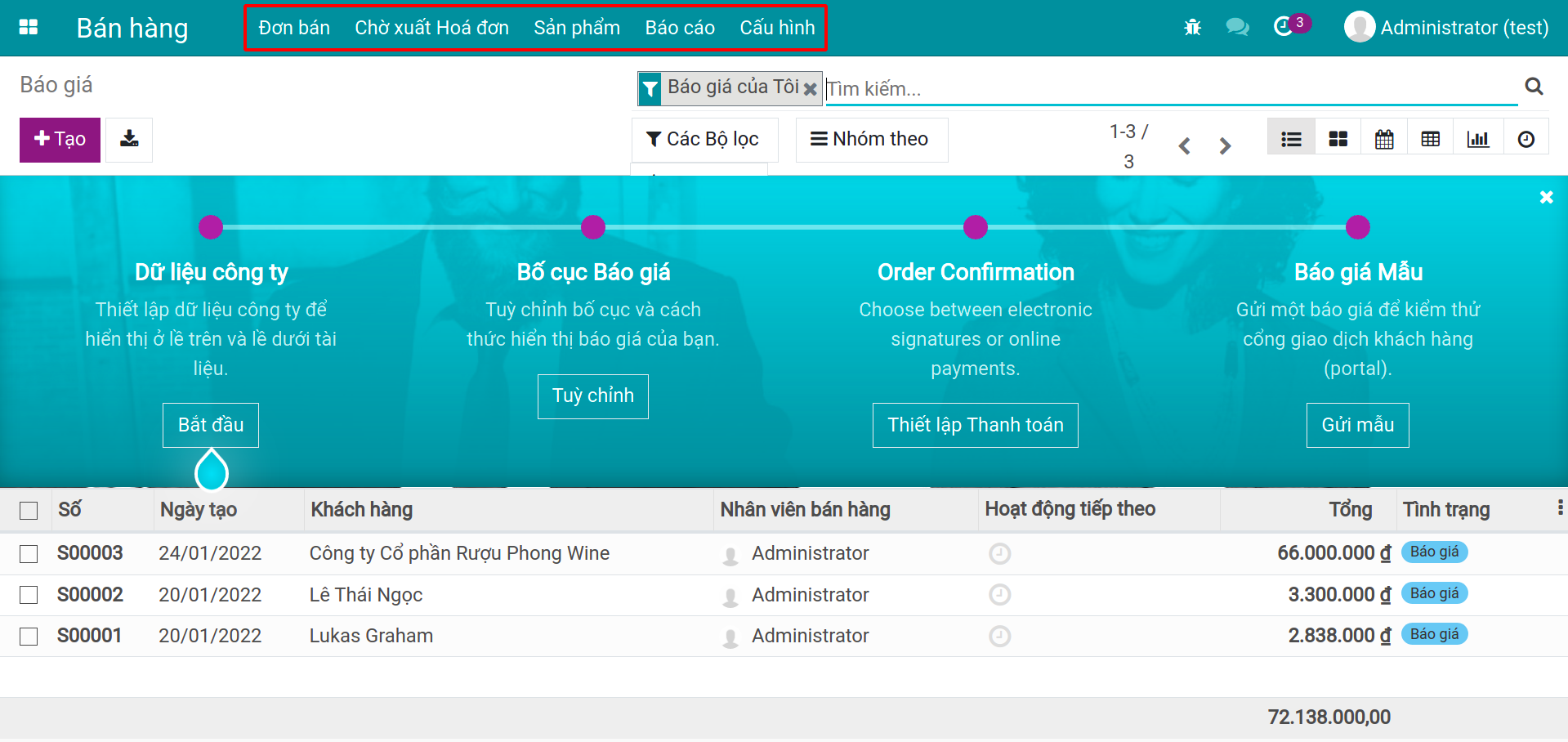Expand the Các Bộ lọc filters dropdown

pyautogui.click(x=704, y=140)
